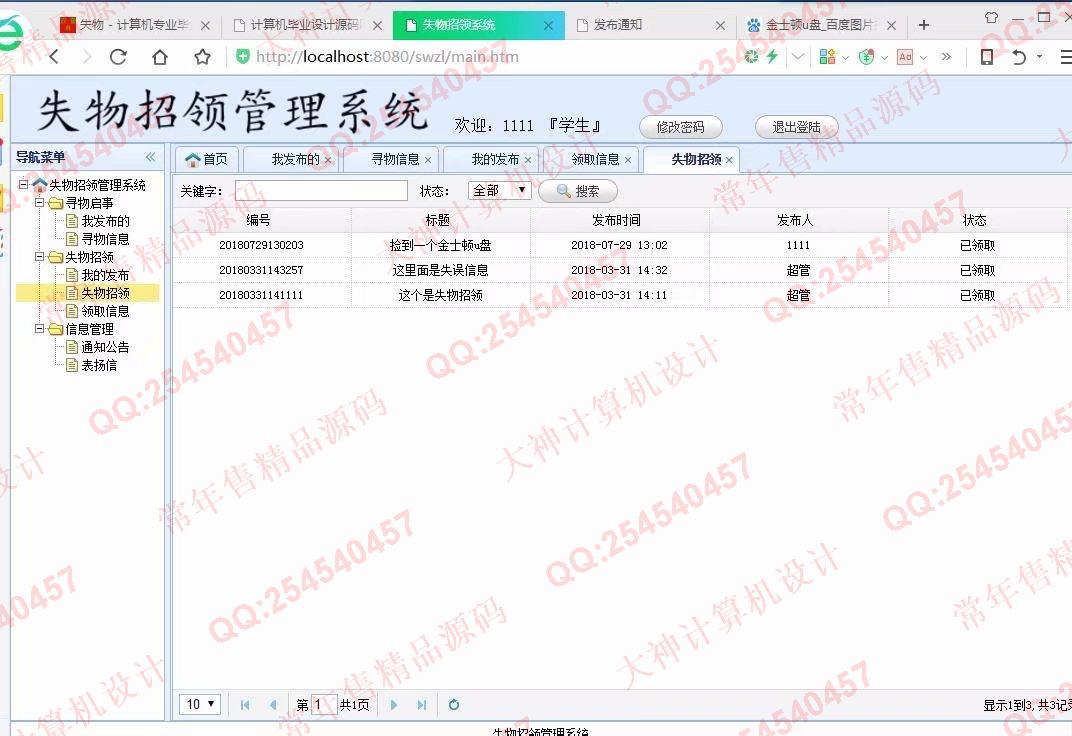
Task: Open the browser home page
Action: (x=160, y=57)
